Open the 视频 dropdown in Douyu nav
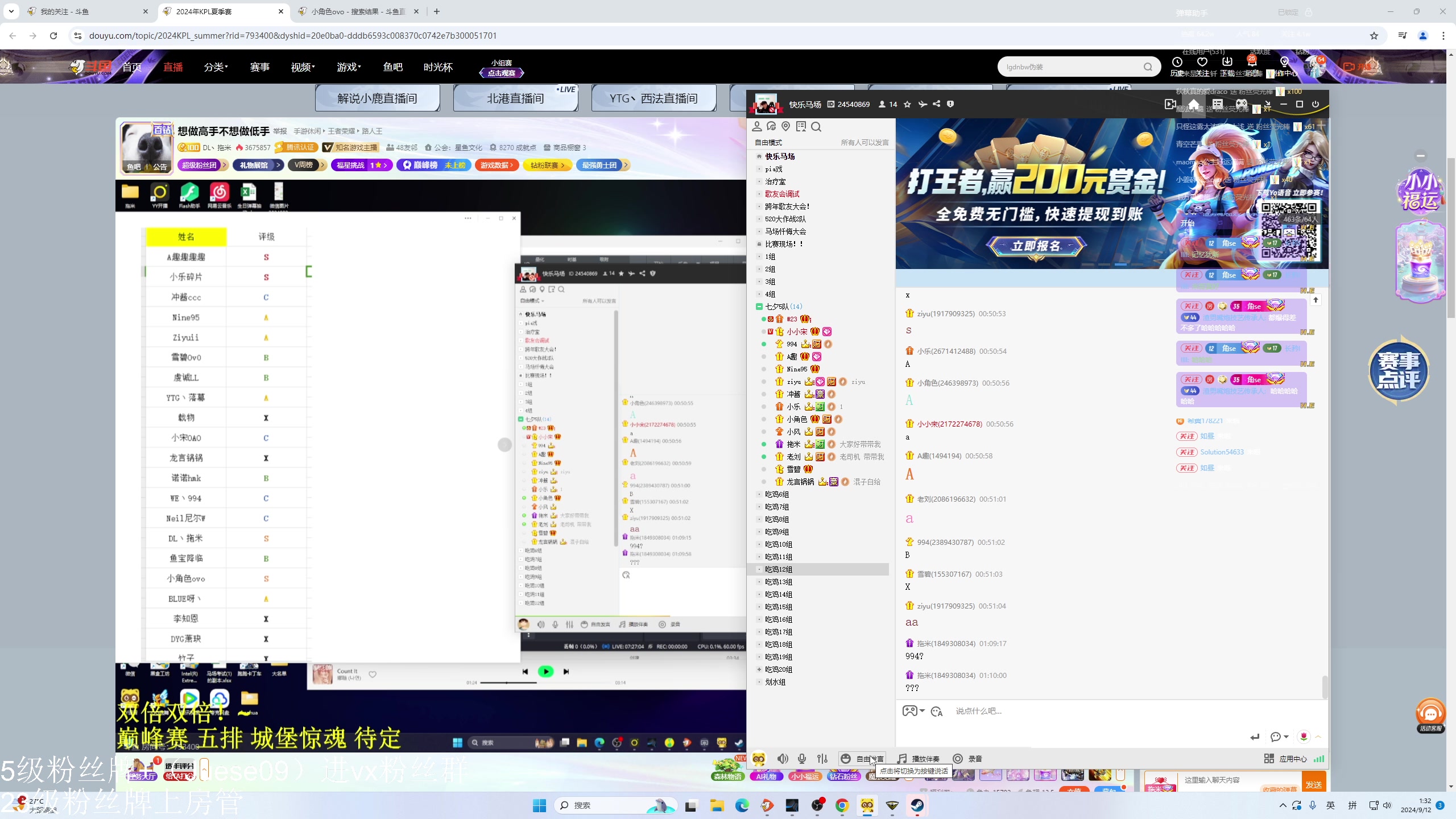1456x819 pixels. (303, 67)
